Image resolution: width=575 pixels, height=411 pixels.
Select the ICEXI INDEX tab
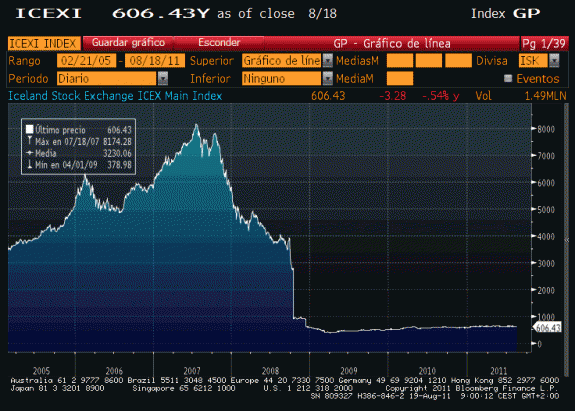coord(44,44)
